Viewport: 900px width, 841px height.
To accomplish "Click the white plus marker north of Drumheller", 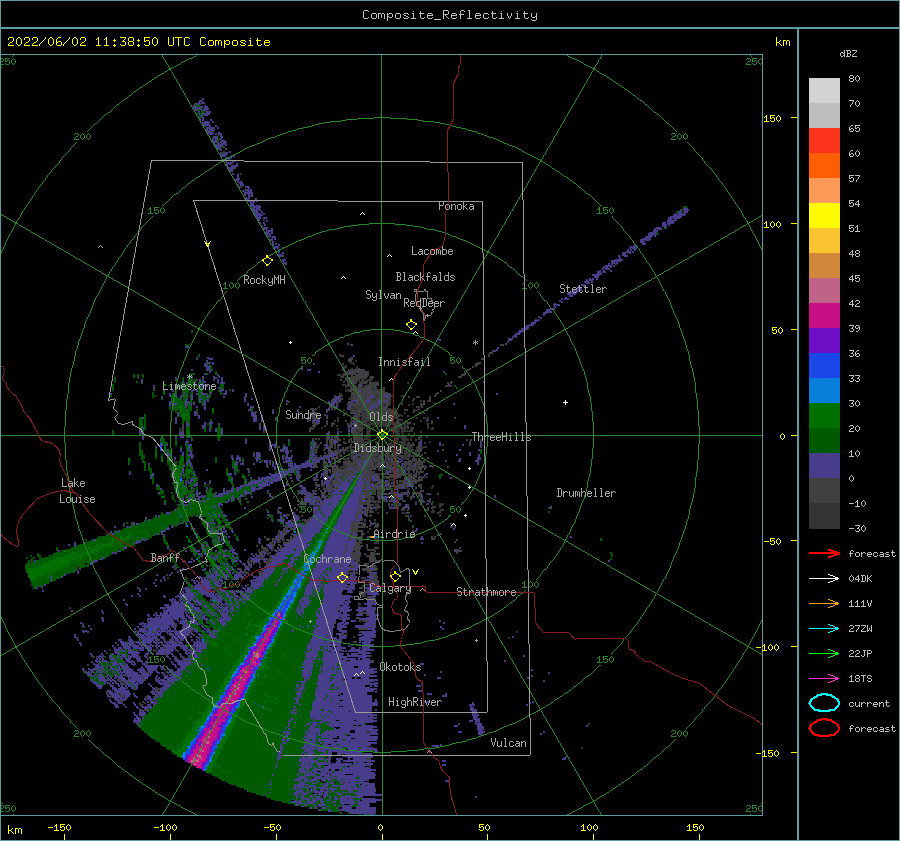I will (x=565, y=402).
